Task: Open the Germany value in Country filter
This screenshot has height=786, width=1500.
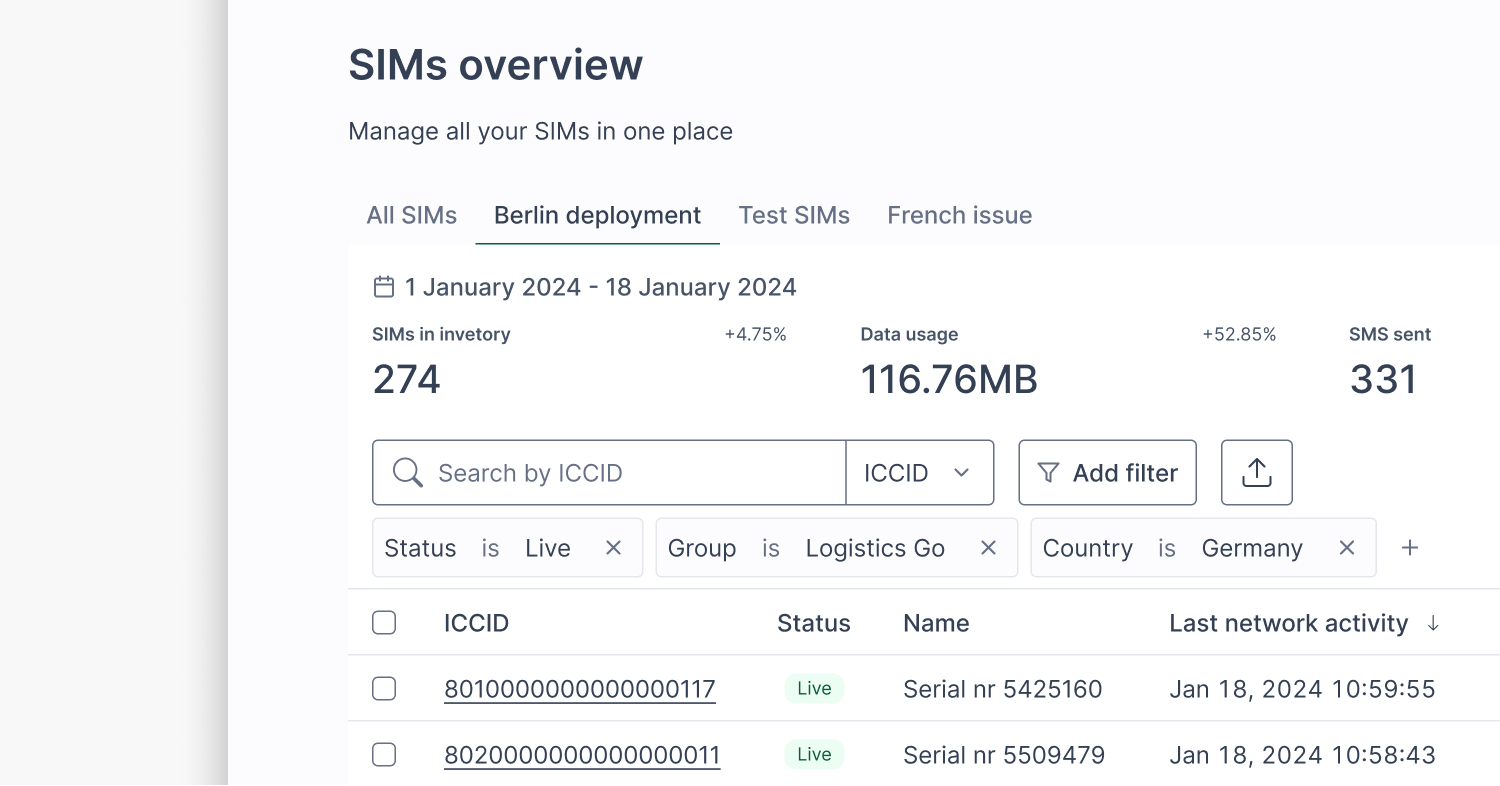Action: (x=1251, y=548)
